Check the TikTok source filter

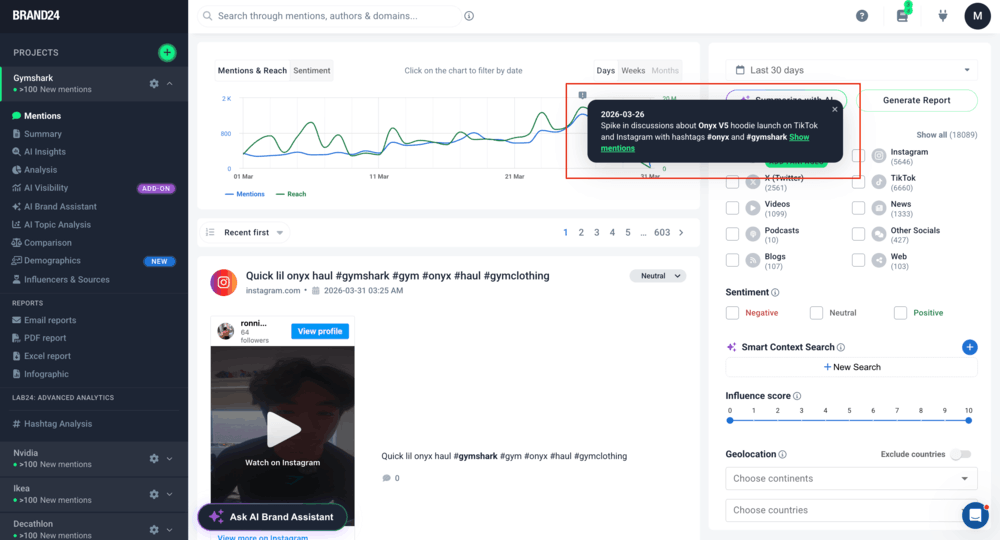pyautogui.click(x=858, y=182)
